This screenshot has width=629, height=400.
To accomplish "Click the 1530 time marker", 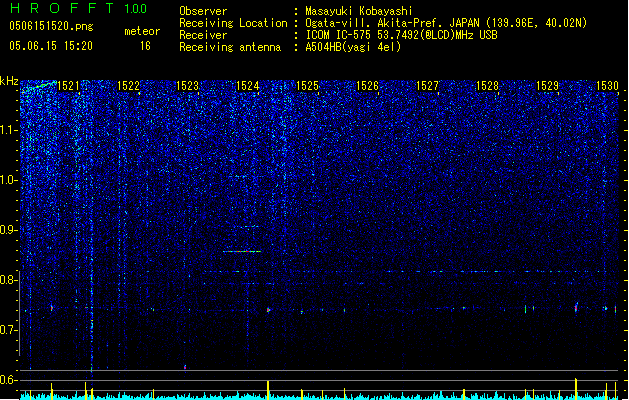I will (607, 86).
